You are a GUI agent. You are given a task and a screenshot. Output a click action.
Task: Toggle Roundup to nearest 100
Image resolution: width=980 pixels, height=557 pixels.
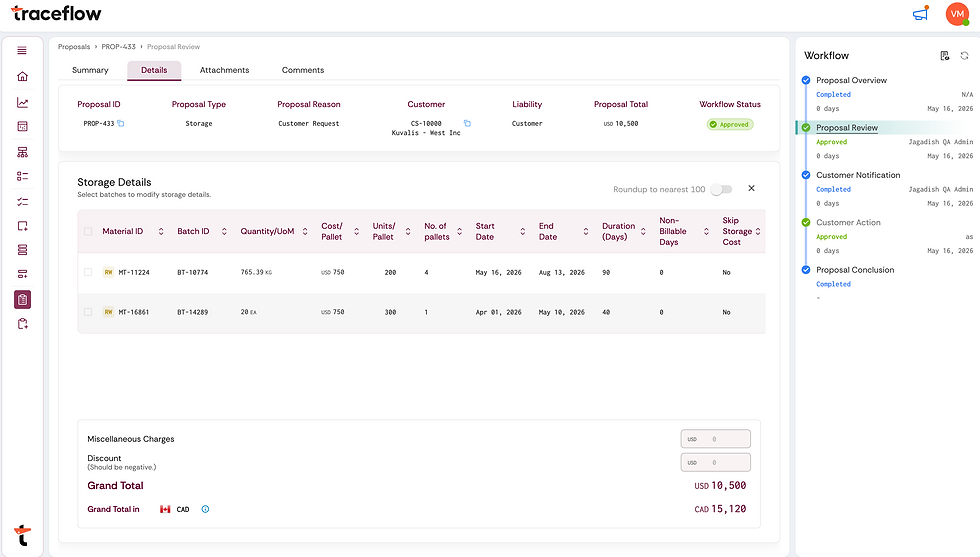tap(722, 189)
